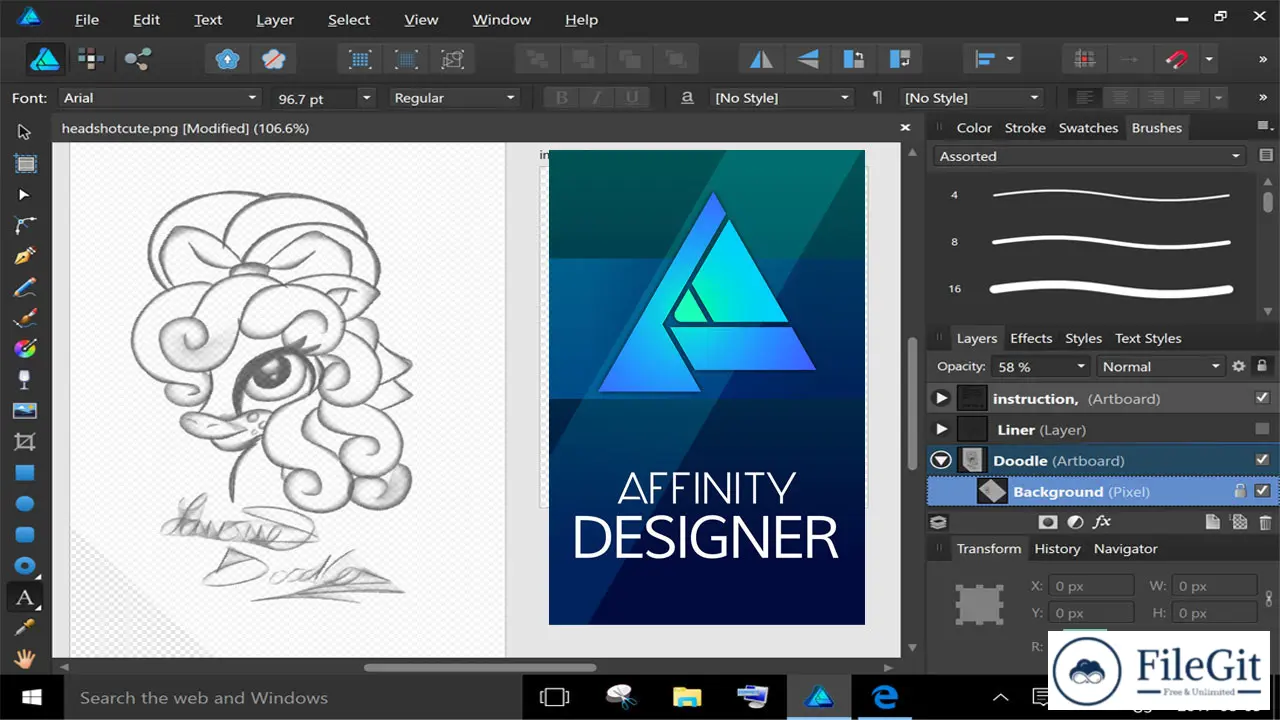Open the File menu

(x=87, y=19)
